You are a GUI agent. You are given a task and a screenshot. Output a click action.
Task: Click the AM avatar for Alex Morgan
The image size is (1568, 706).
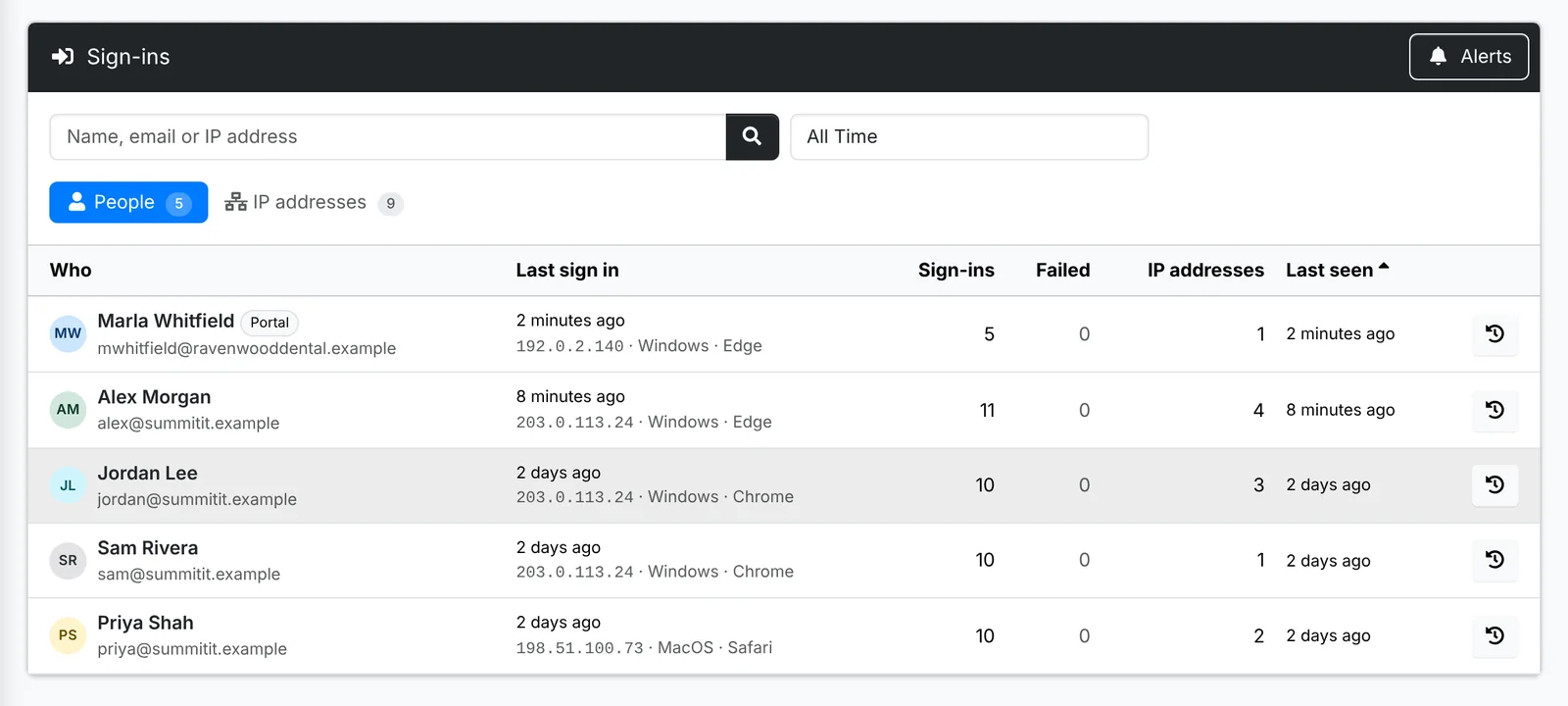[68, 410]
